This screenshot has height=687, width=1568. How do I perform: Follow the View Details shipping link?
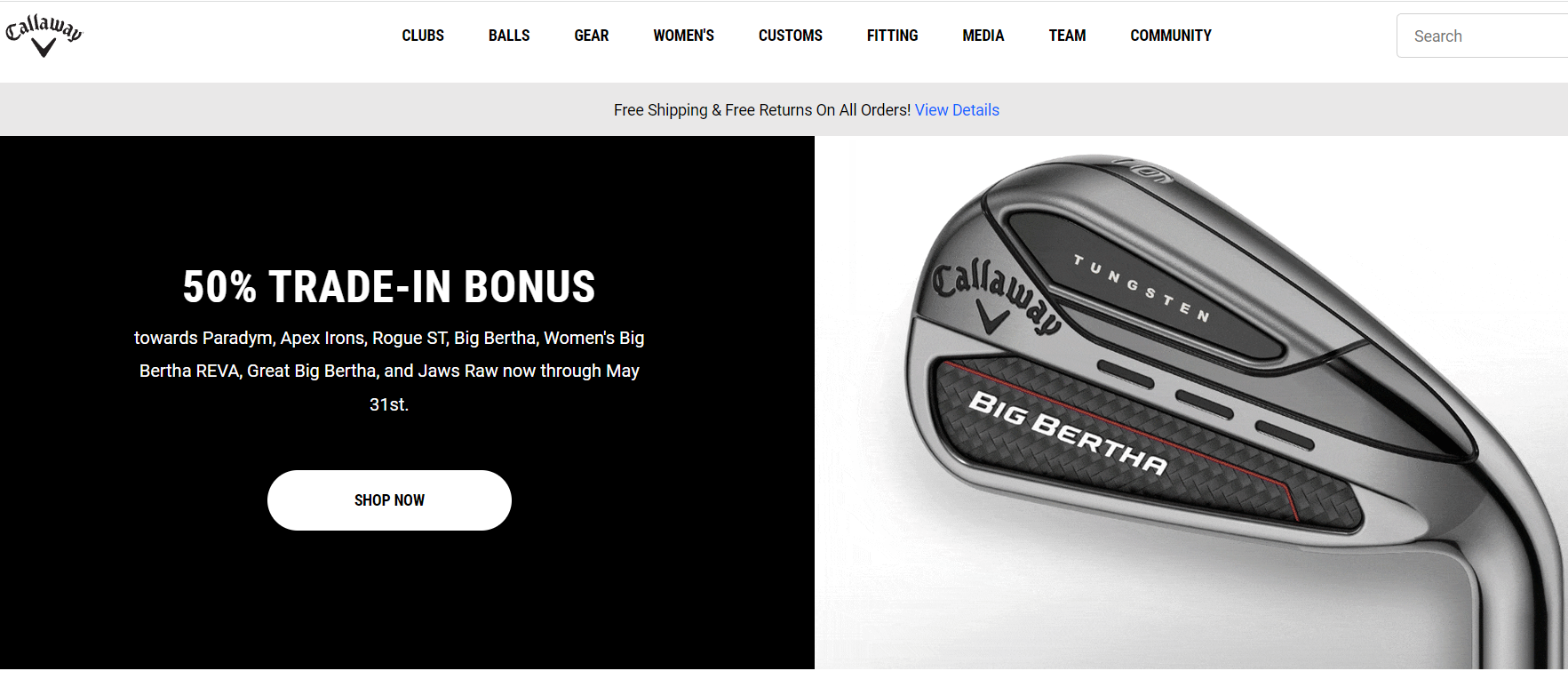pyautogui.click(x=957, y=110)
